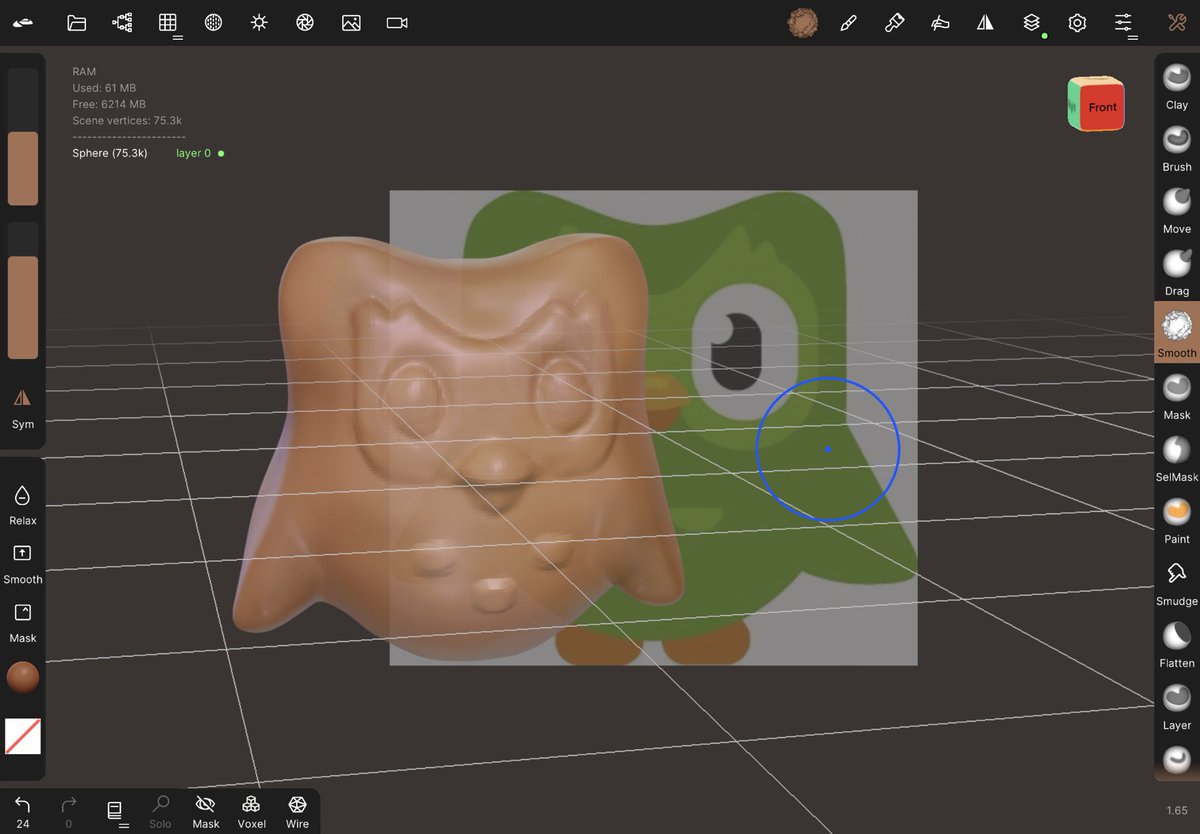
Task: Open the Material sphere menu
Action: click(x=213, y=22)
